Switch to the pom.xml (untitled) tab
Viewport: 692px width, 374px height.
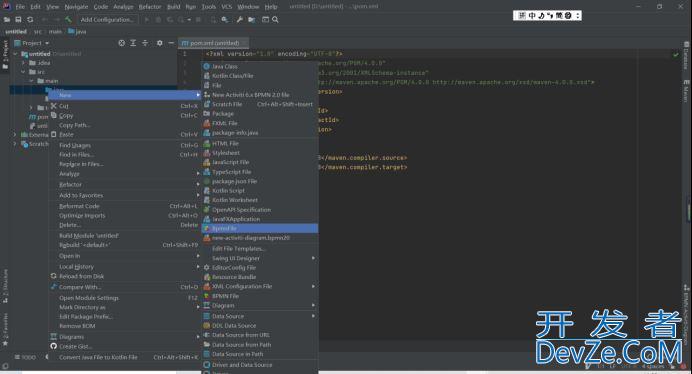(x=214, y=43)
